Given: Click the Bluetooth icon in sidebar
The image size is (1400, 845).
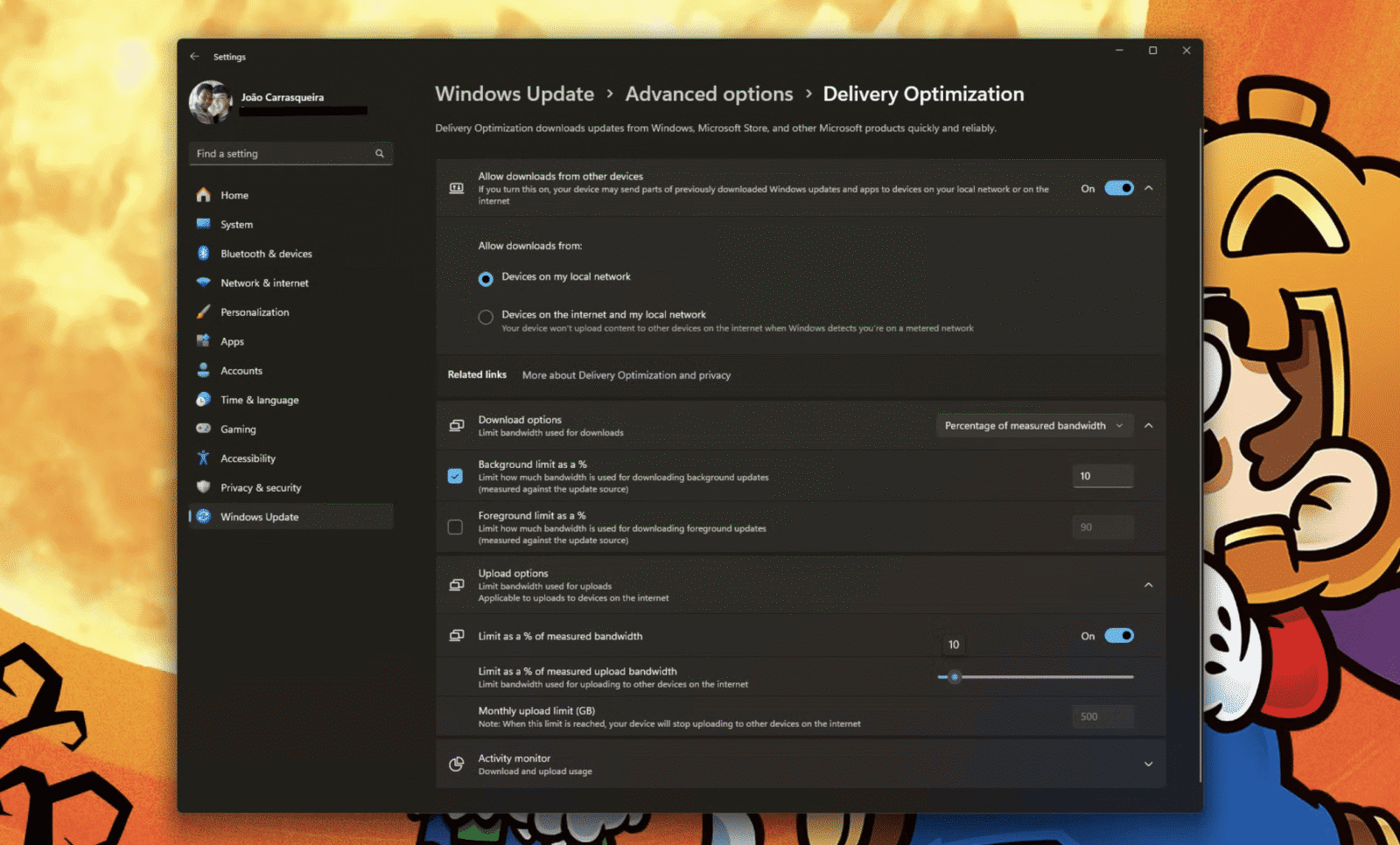Looking at the screenshot, I should 203,254.
